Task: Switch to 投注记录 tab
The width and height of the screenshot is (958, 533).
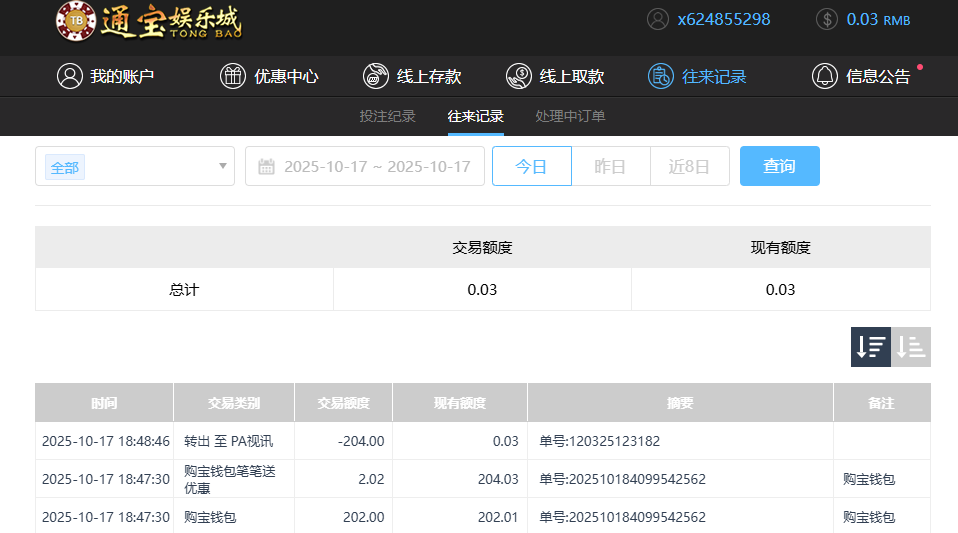Action: (387, 116)
